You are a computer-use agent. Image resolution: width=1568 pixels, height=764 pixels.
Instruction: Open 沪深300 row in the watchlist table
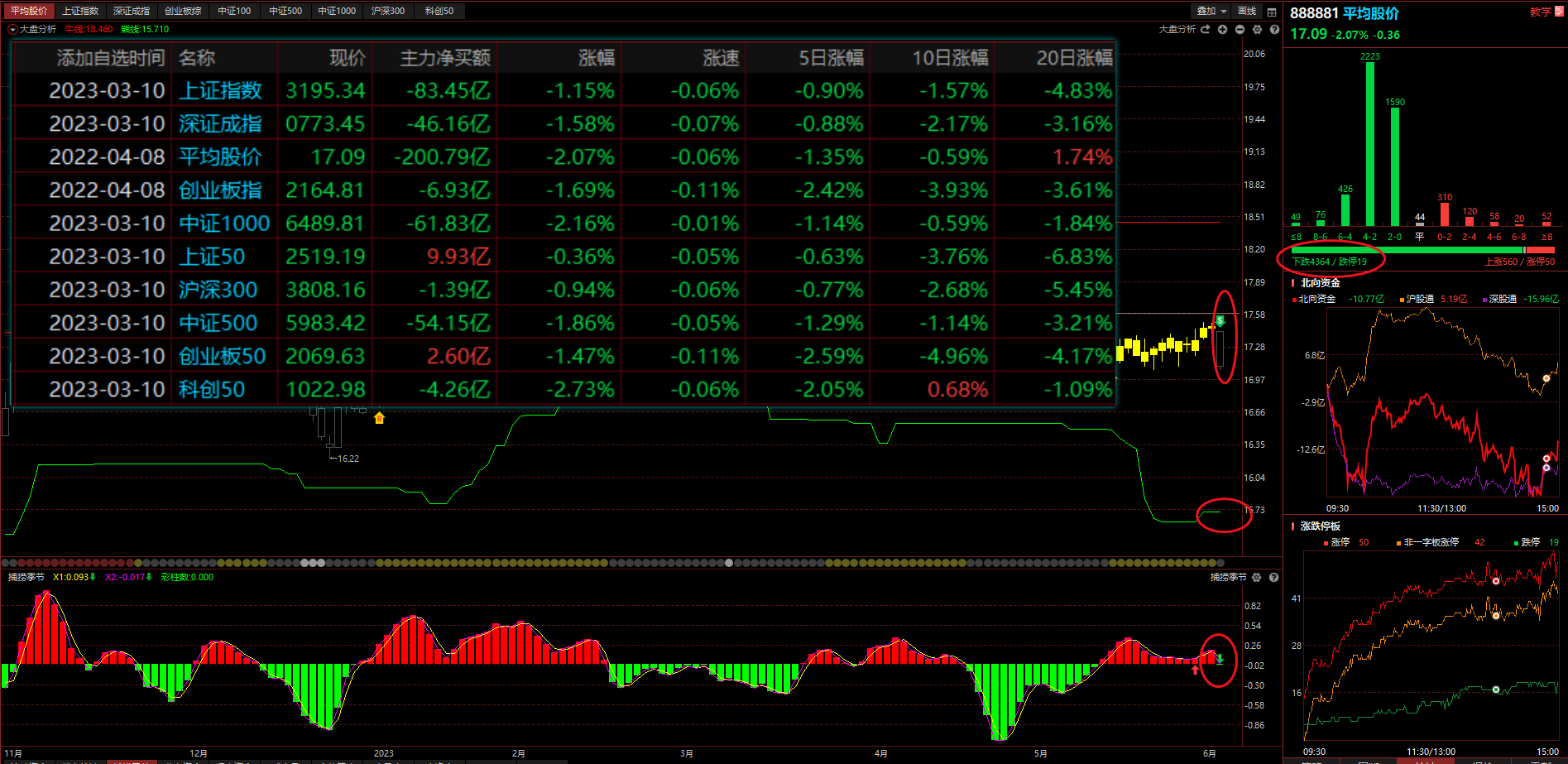[x=564, y=290]
